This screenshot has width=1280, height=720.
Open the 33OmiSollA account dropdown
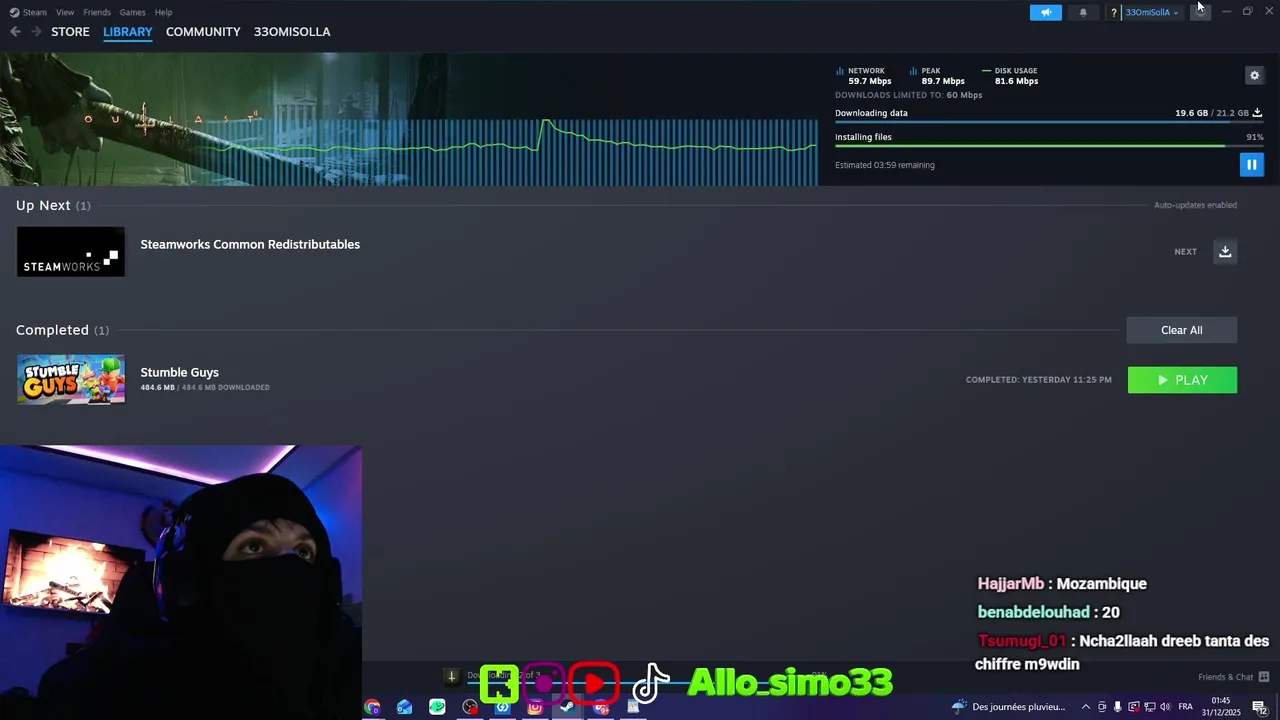[1151, 12]
